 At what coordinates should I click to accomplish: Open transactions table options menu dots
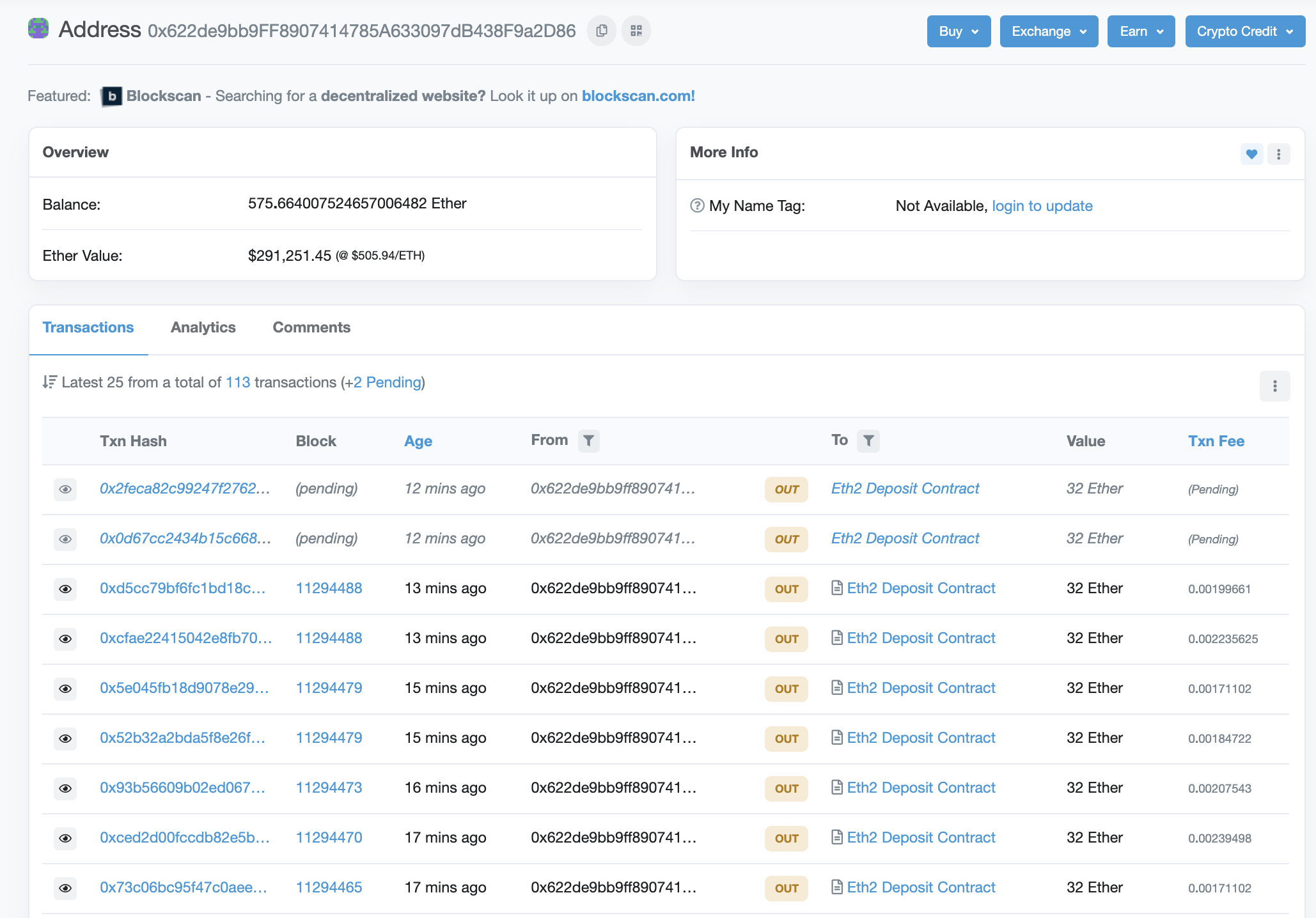(1274, 386)
